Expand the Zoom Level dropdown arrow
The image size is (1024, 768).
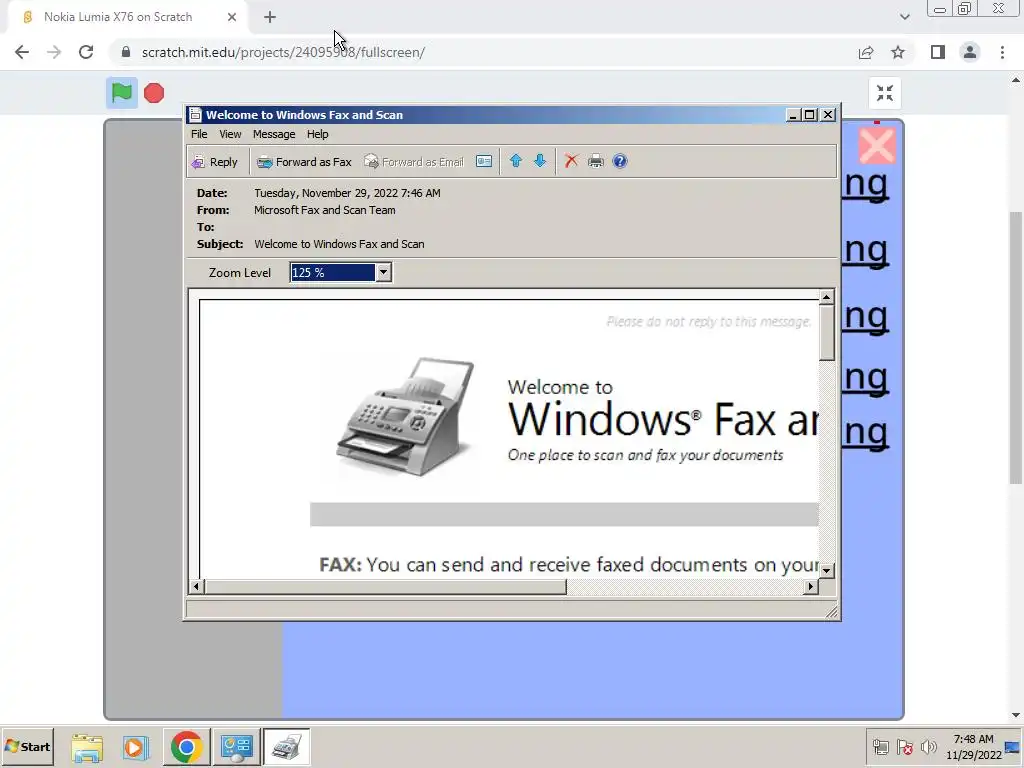(x=383, y=272)
